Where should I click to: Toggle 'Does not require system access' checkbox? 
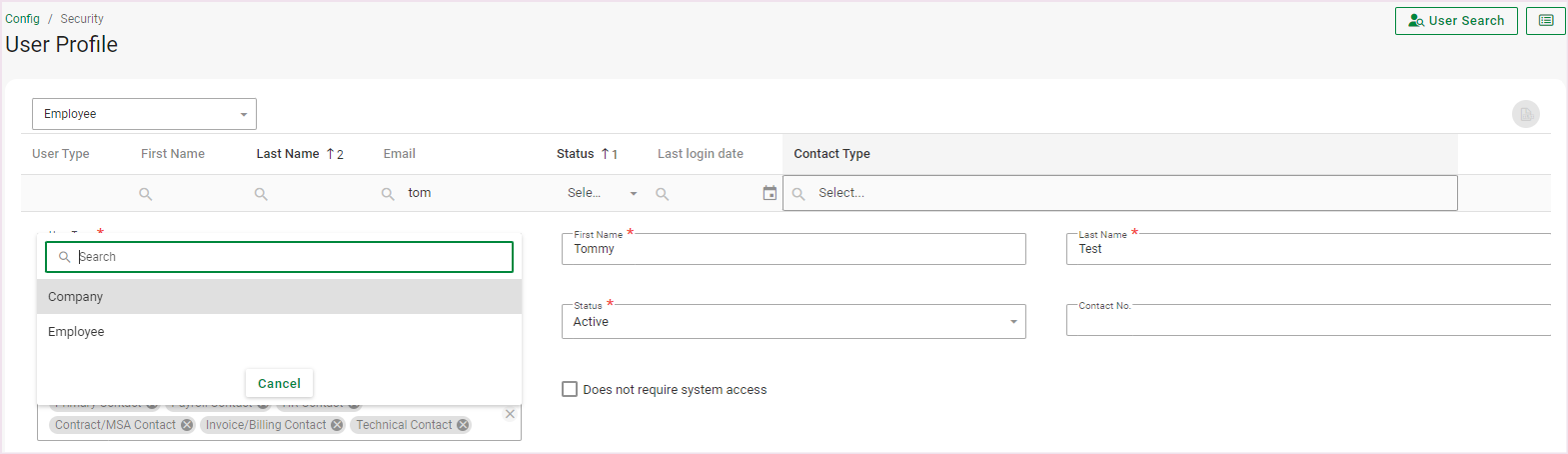coord(570,389)
